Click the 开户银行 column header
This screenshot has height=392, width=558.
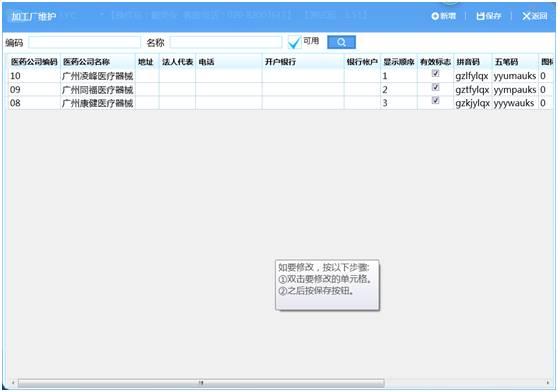(303, 62)
